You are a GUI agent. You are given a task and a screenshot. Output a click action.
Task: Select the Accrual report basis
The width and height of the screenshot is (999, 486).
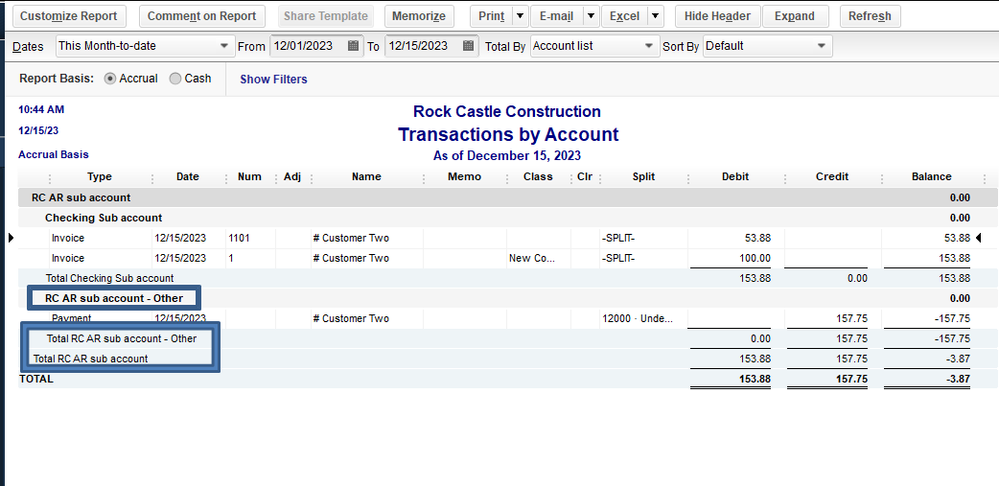point(110,78)
